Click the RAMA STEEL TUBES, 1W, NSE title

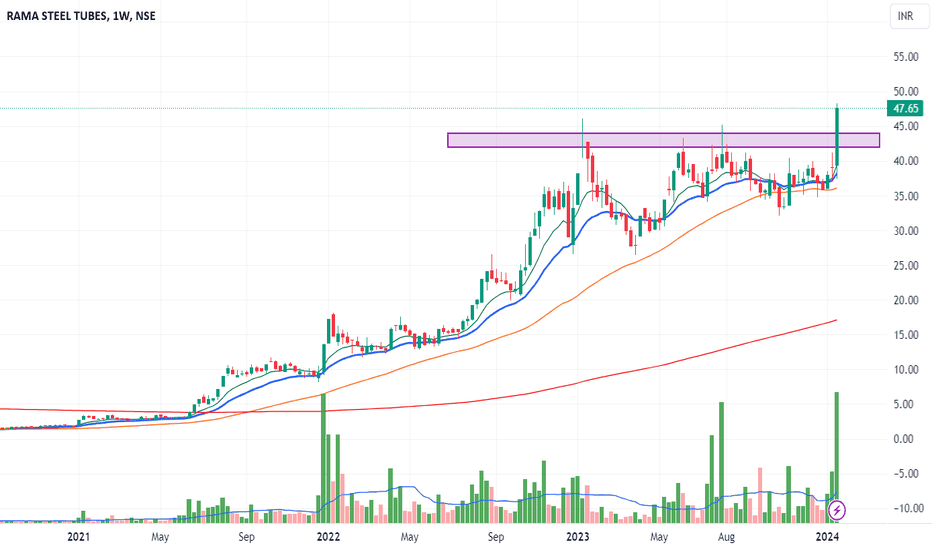coord(81,16)
